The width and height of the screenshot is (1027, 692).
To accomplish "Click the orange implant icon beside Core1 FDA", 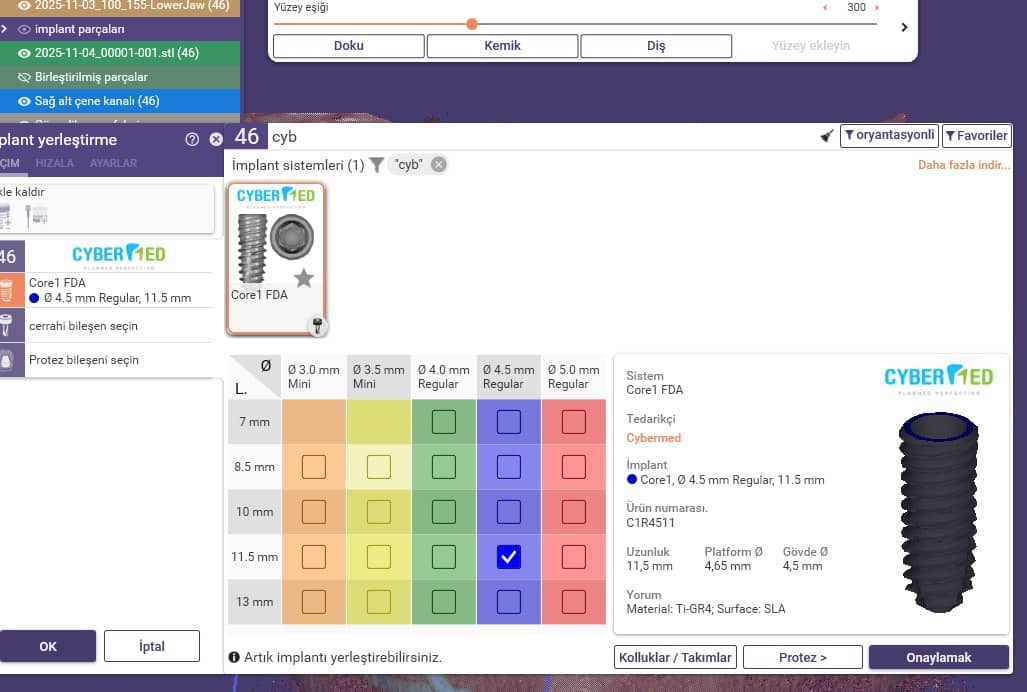I will pyautogui.click(x=8, y=290).
